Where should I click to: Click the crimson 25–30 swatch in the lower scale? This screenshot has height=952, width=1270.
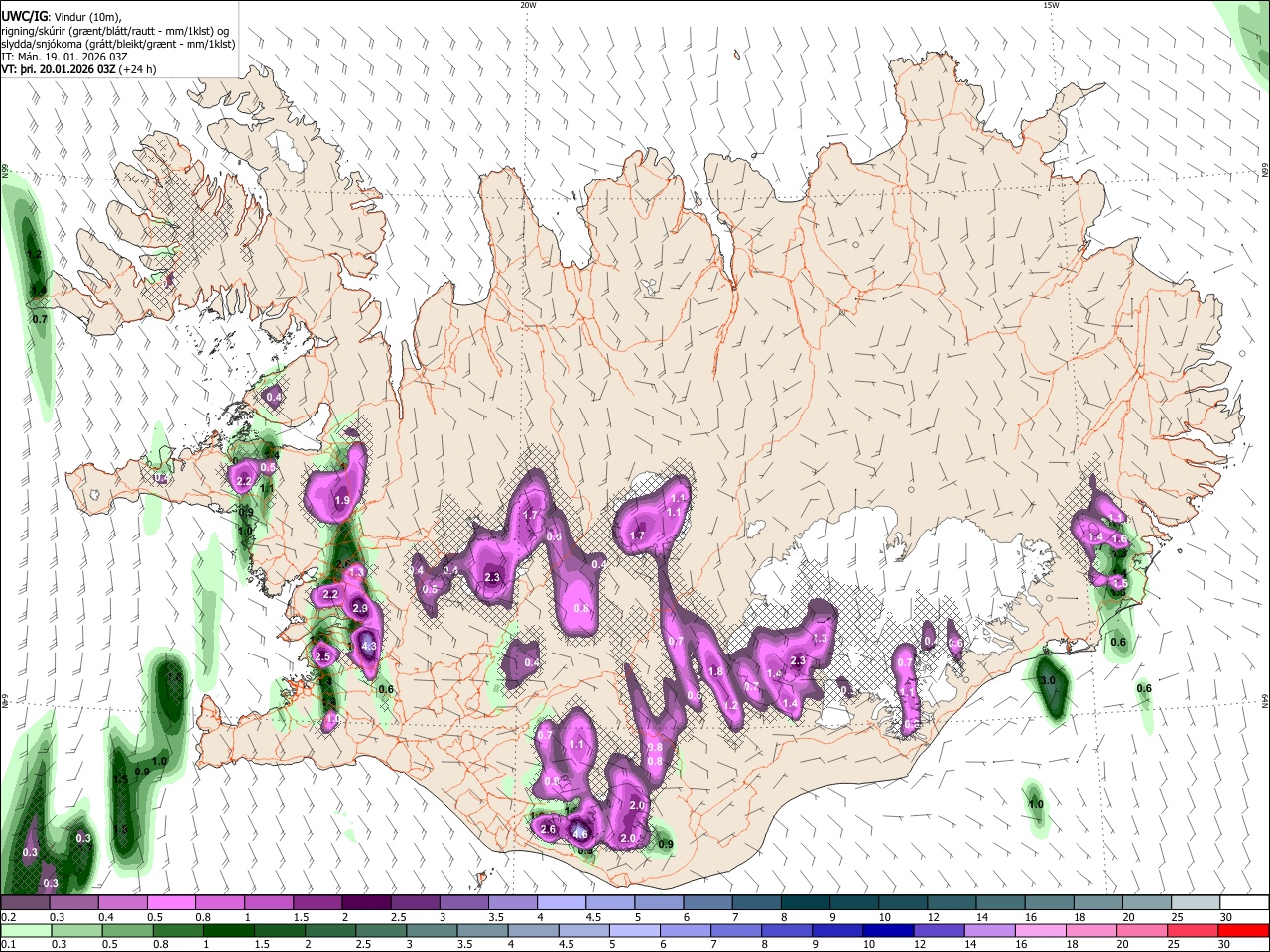click(1194, 930)
